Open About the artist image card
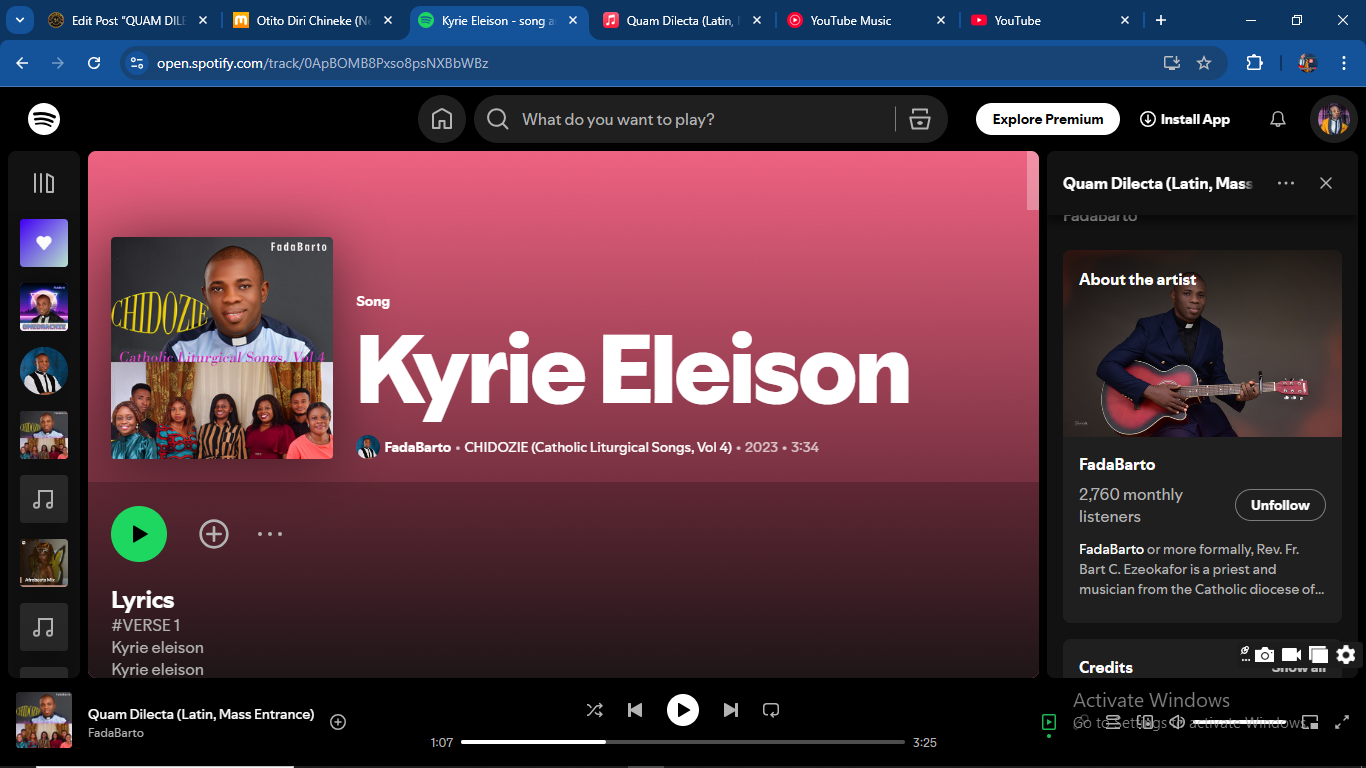This screenshot has width=1366, height=768. [1202, 343]
